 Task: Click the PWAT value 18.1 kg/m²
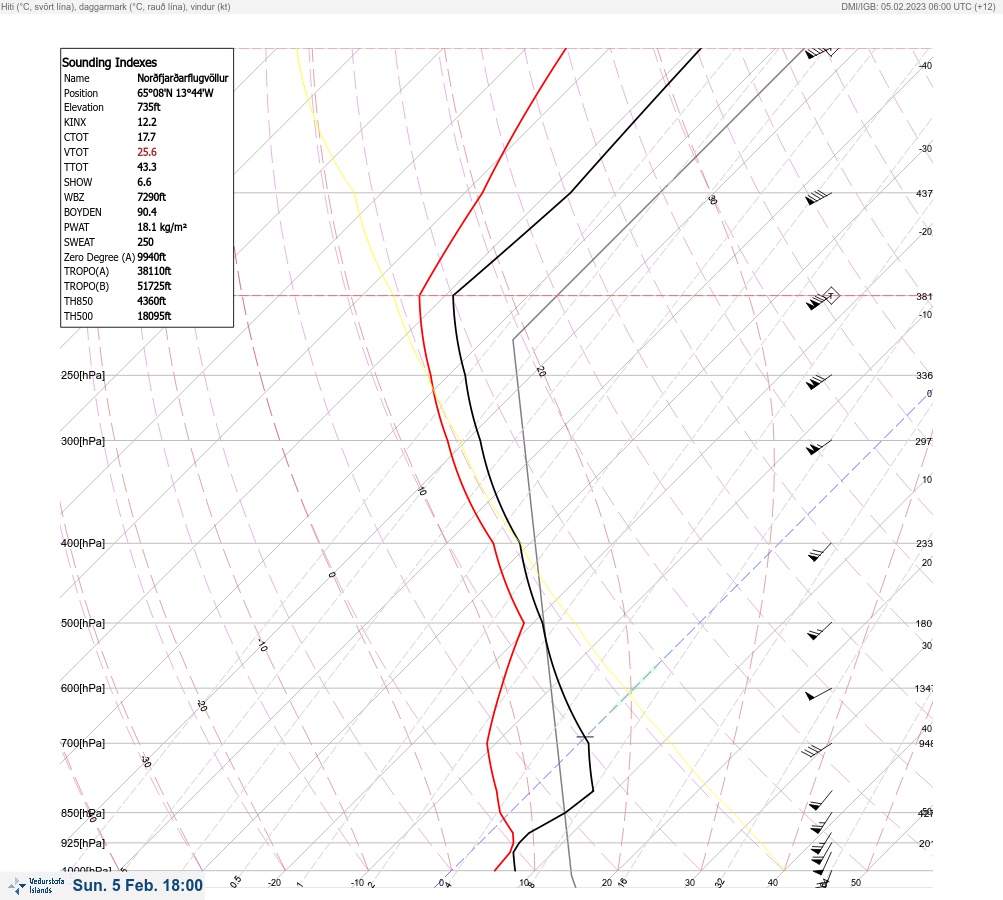tap(162, 227)
